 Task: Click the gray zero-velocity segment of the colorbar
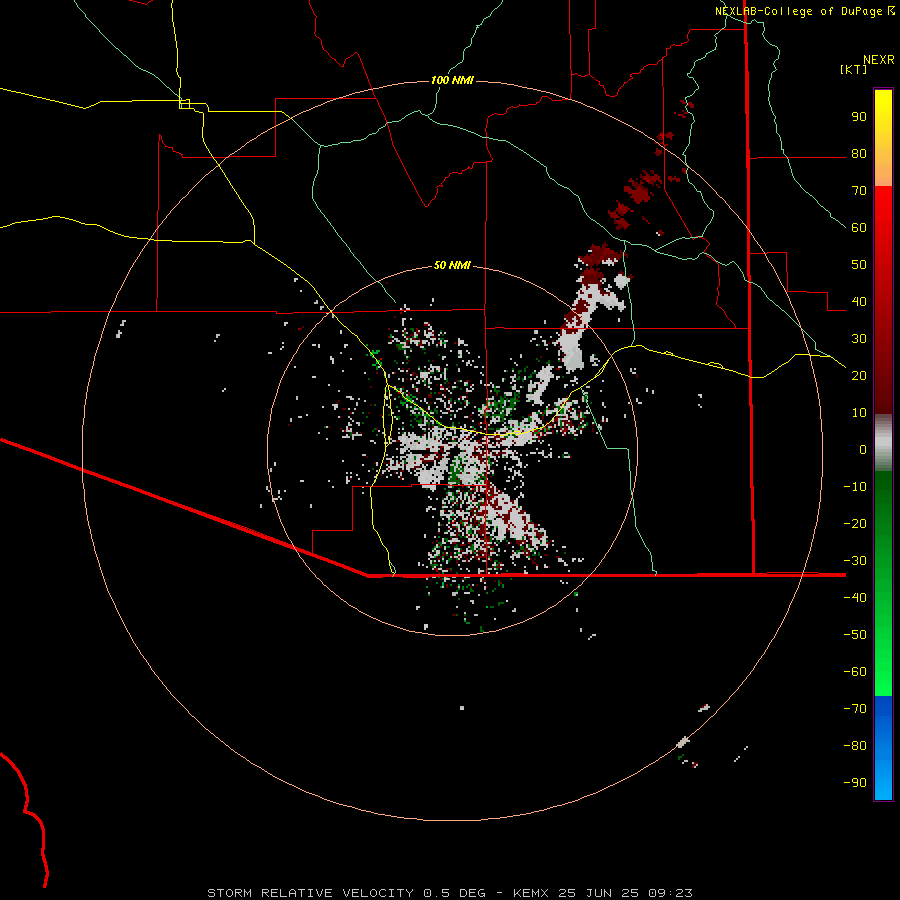[x=883, y=442]
